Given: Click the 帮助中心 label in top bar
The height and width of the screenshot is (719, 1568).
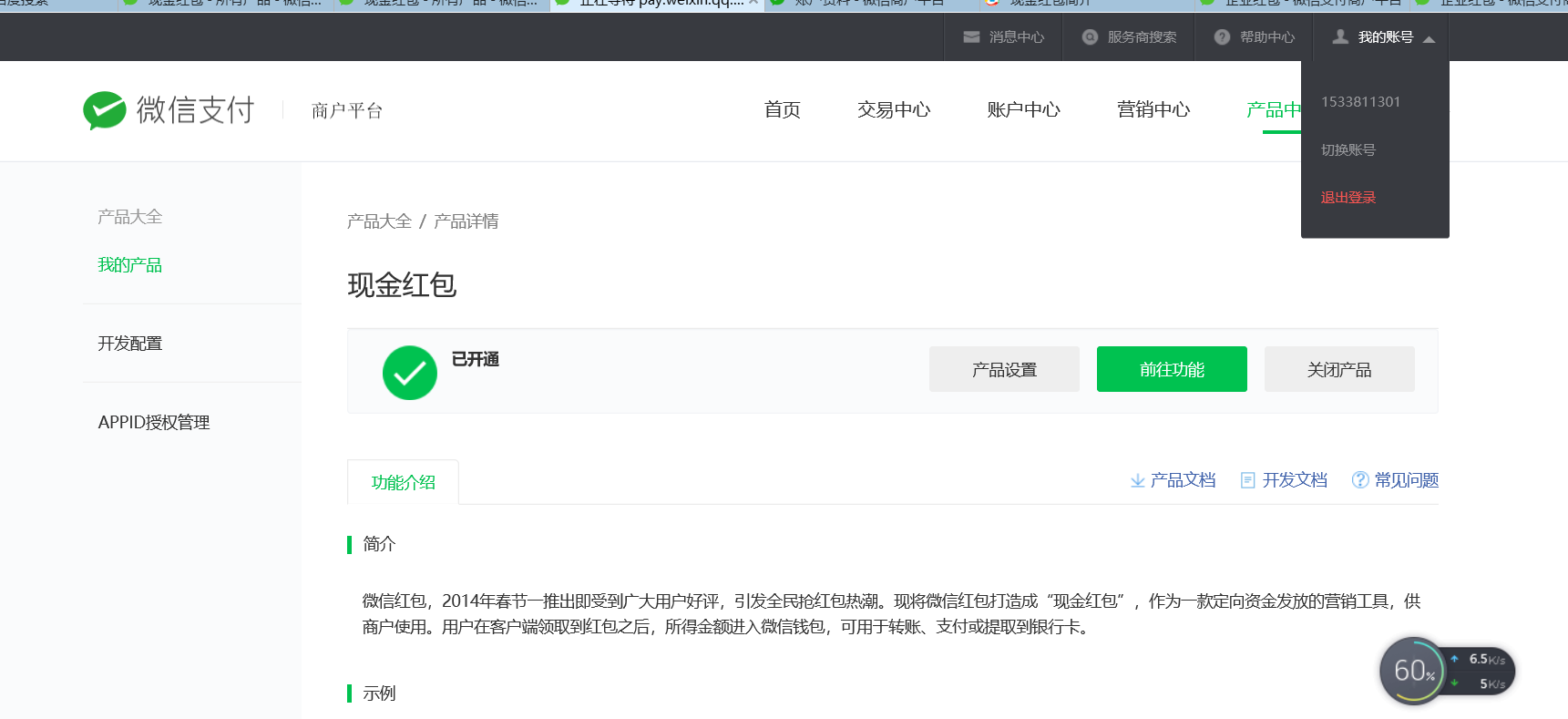Looking at the screenshot, I should pyautogui.click(x=1267, y=37).
